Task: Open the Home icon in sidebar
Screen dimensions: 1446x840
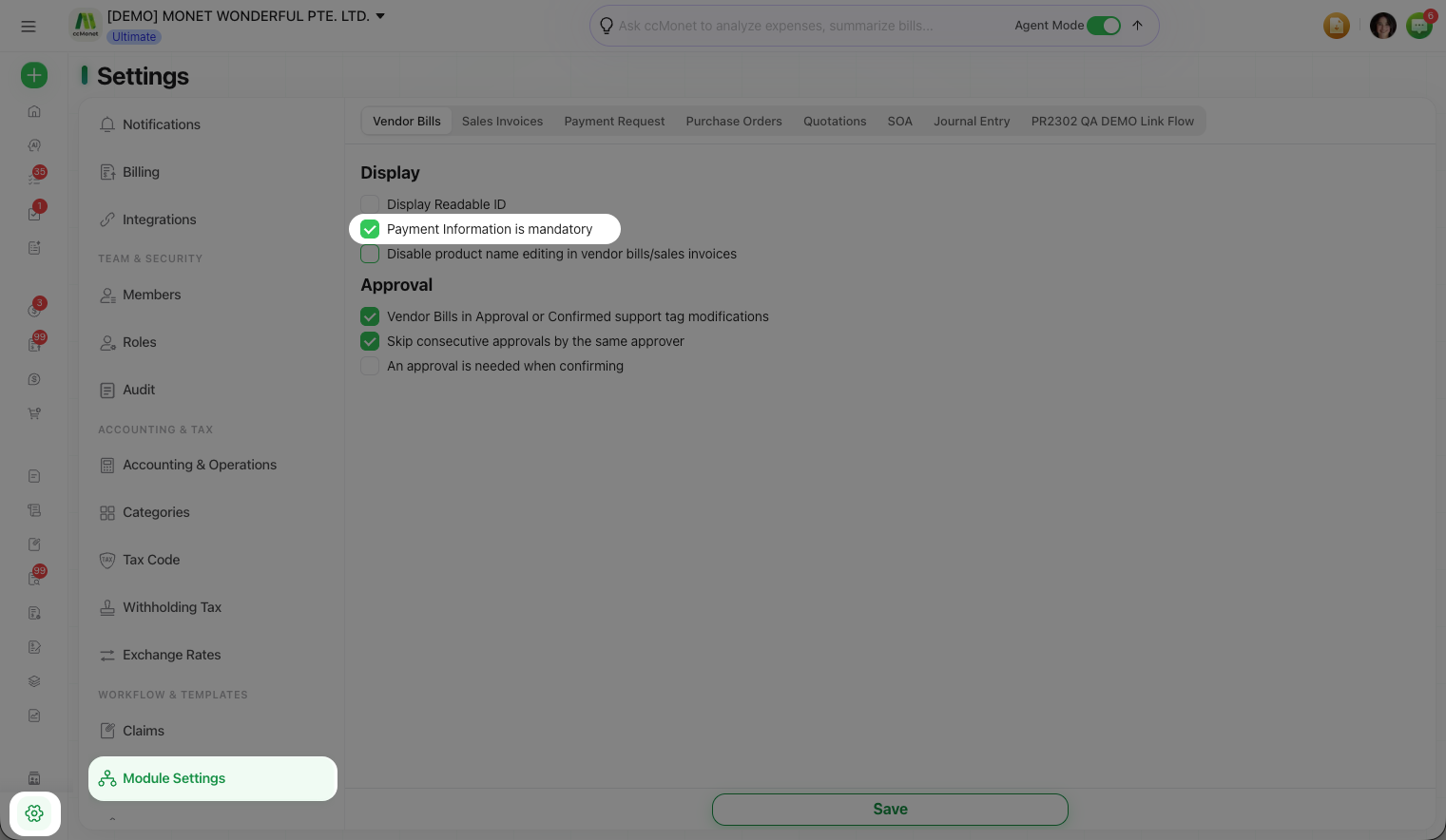Action: click(x=34, y=111)
